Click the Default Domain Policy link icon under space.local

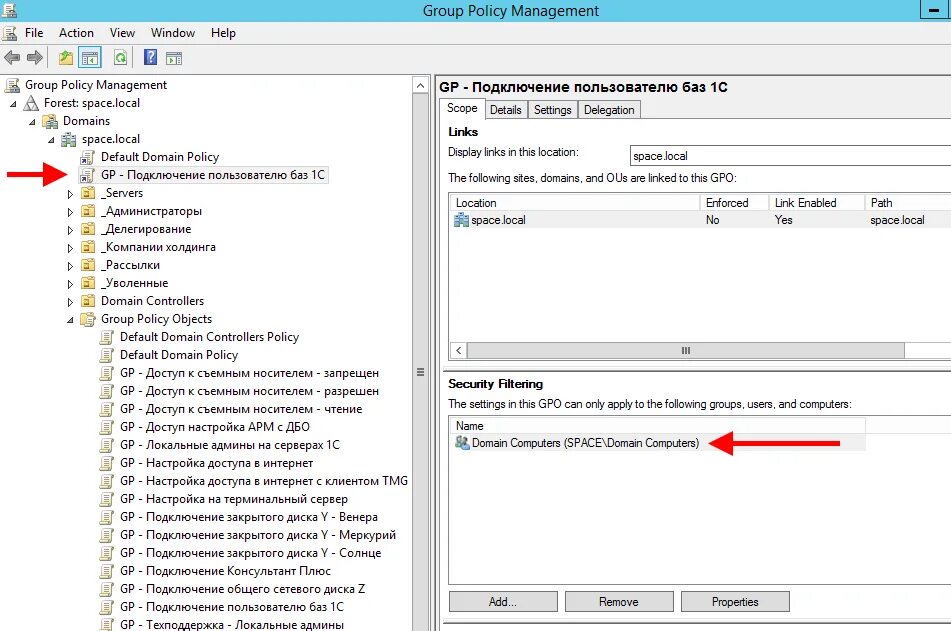click(88, 157)
